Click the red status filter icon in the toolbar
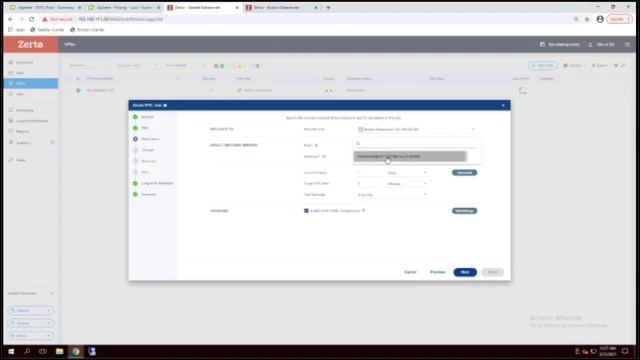 (258, 66)
